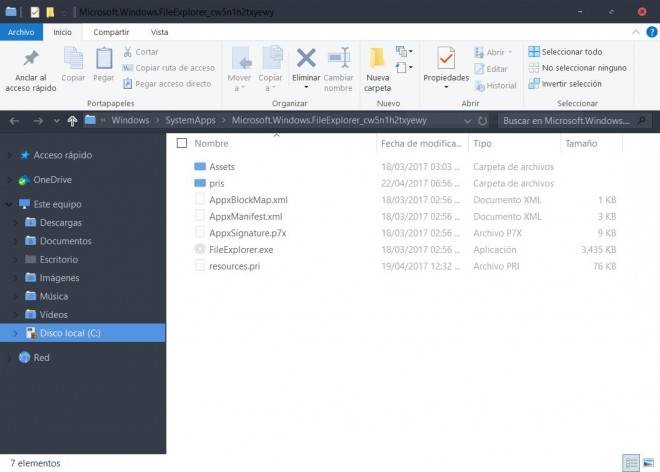Click the Editar ribbon button
Viewport: 660px width, 472px height.
point(491,69)
